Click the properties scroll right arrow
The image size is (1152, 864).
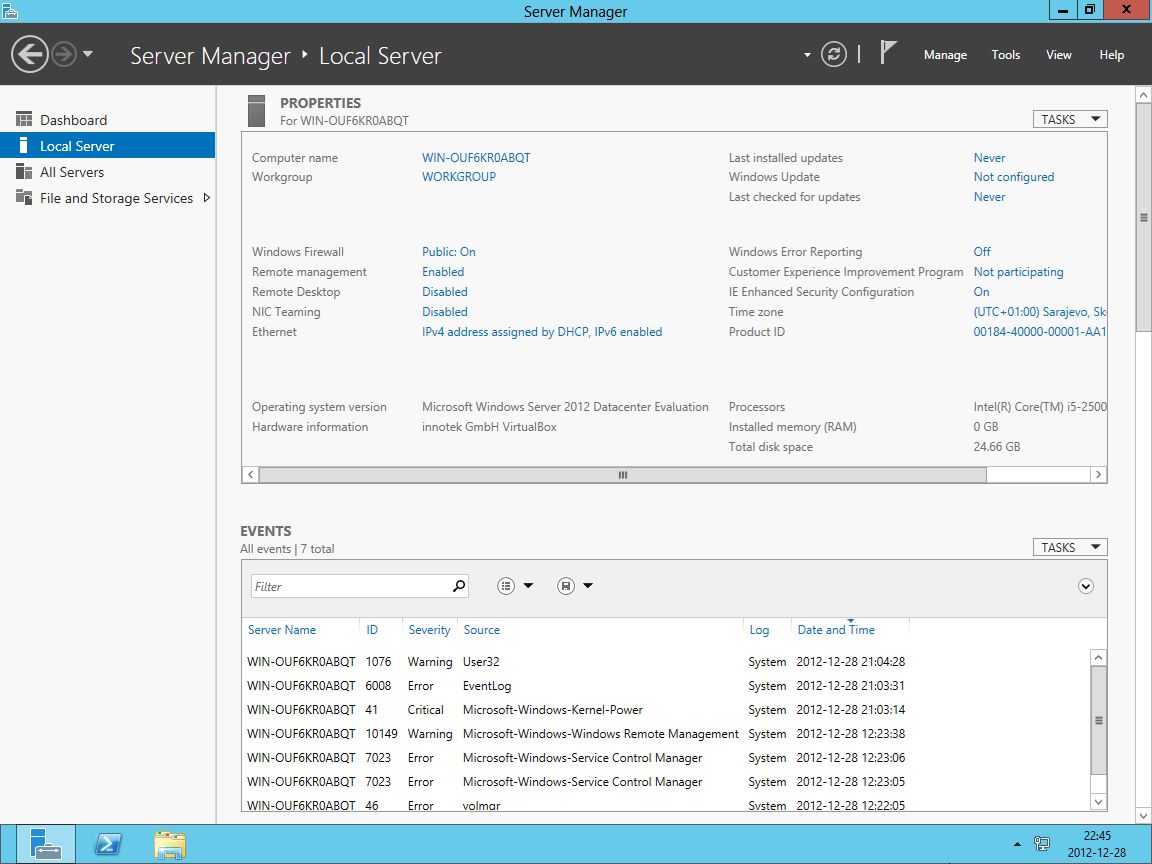(1098, 475)
